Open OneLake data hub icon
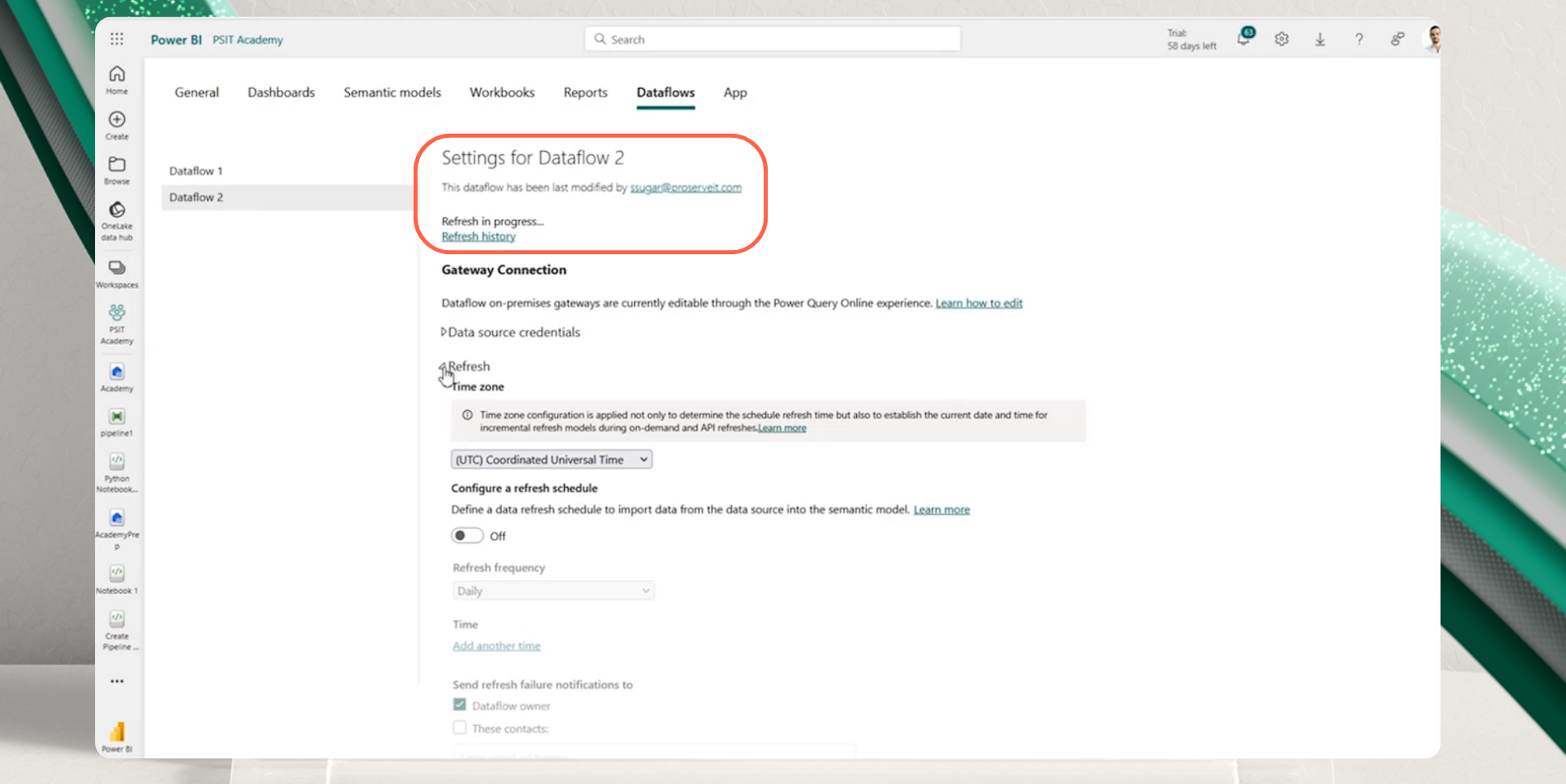The width and height of the screenshot is (1566, 784). tap(117, 210)
